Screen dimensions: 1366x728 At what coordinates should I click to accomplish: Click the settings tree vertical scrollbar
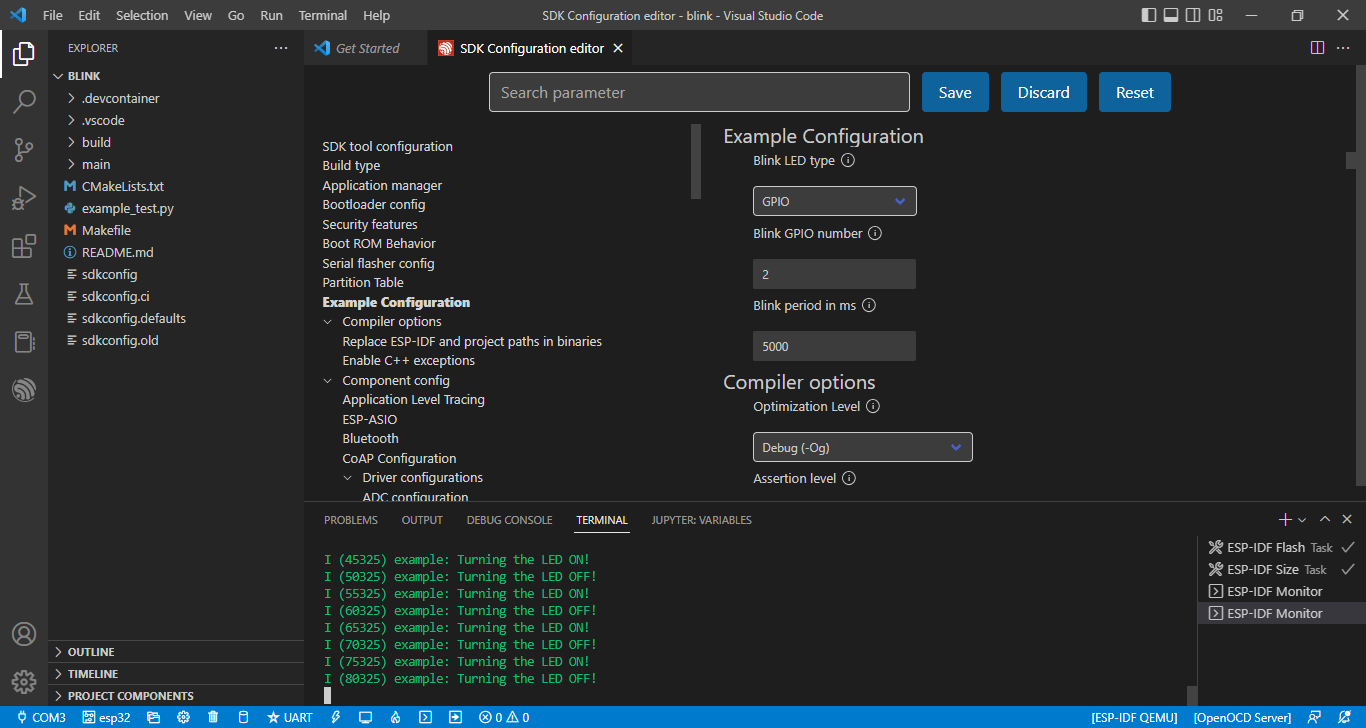(696, 162)
